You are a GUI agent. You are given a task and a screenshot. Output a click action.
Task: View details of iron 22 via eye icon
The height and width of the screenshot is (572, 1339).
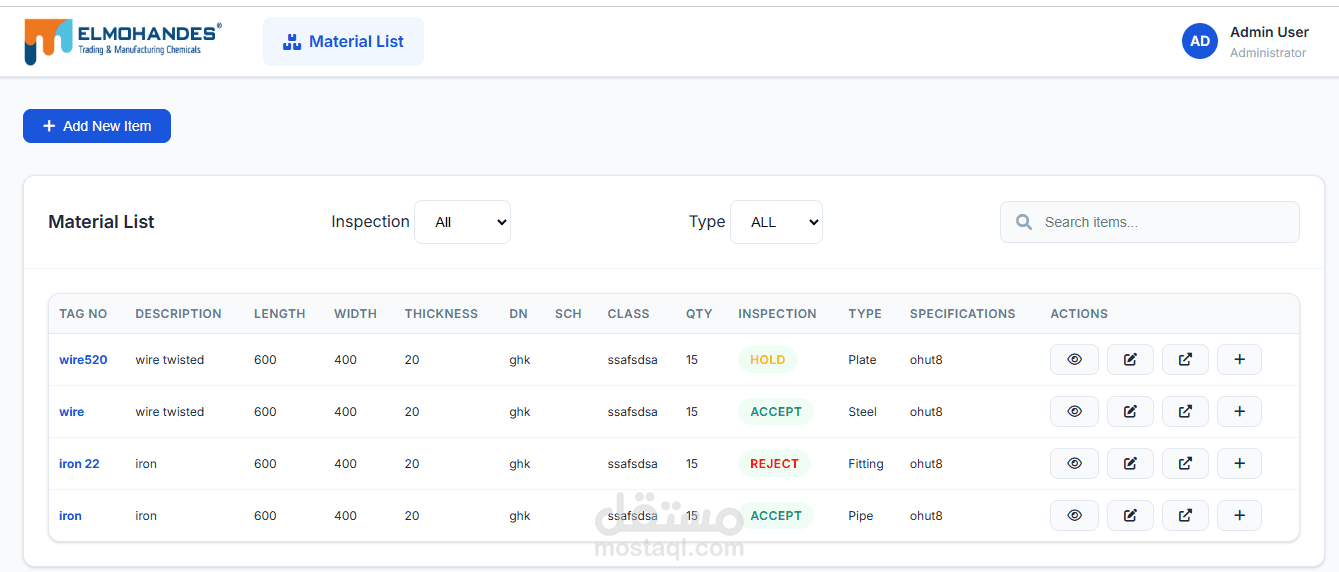pos(1074,463)
